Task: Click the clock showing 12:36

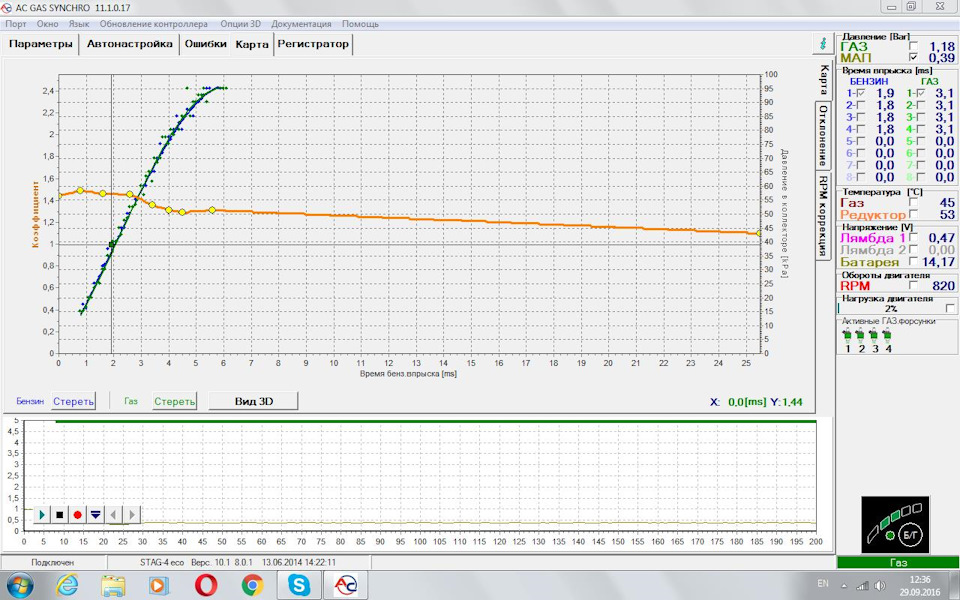Action: click(920, 579)
